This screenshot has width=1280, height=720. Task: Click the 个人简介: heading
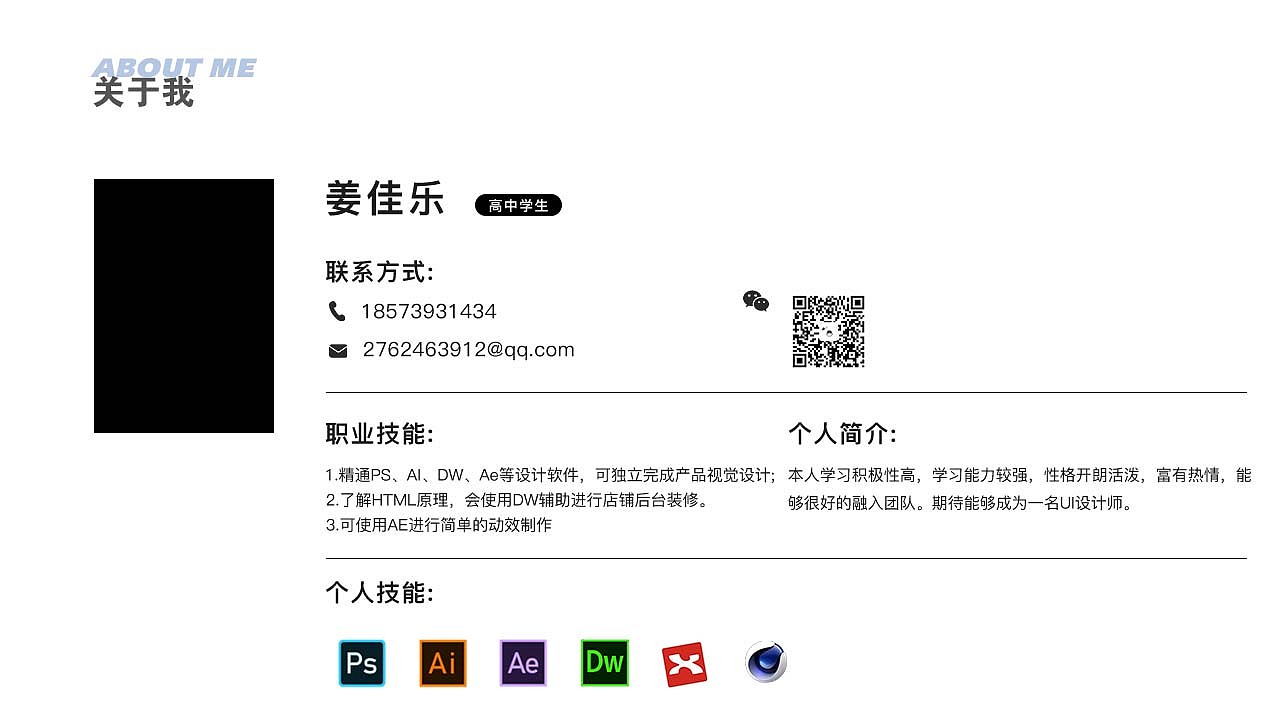pos(843,434)
